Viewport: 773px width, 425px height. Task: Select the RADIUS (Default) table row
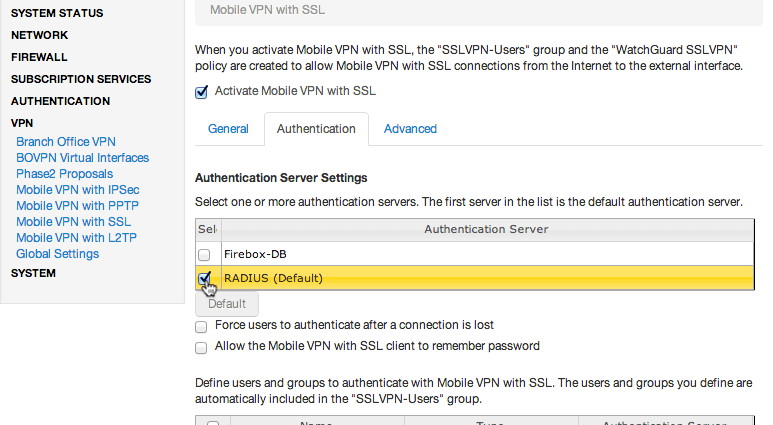pos(475,278)
